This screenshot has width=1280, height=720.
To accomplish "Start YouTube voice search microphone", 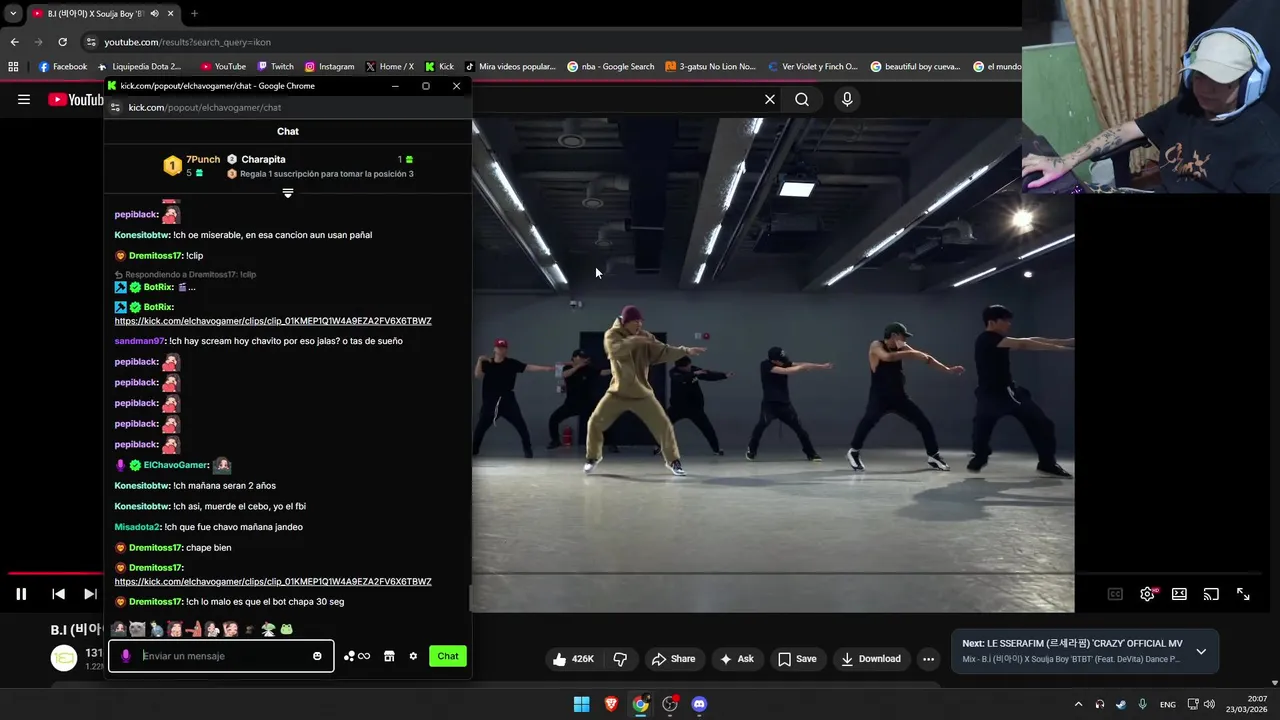I will (847, 99).
